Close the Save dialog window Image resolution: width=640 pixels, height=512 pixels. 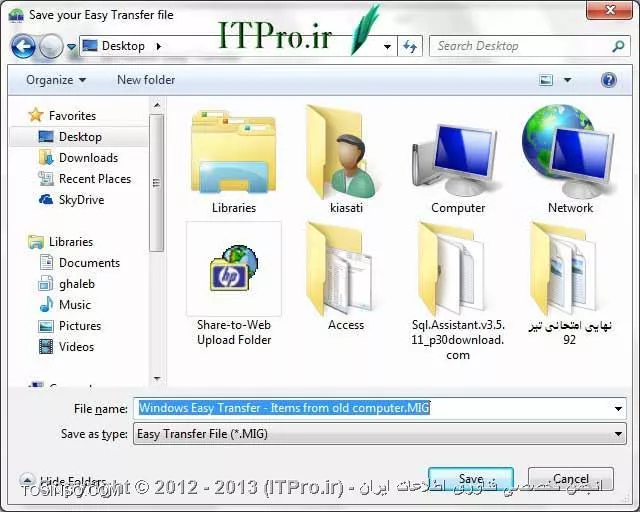[x=609, y=9]
